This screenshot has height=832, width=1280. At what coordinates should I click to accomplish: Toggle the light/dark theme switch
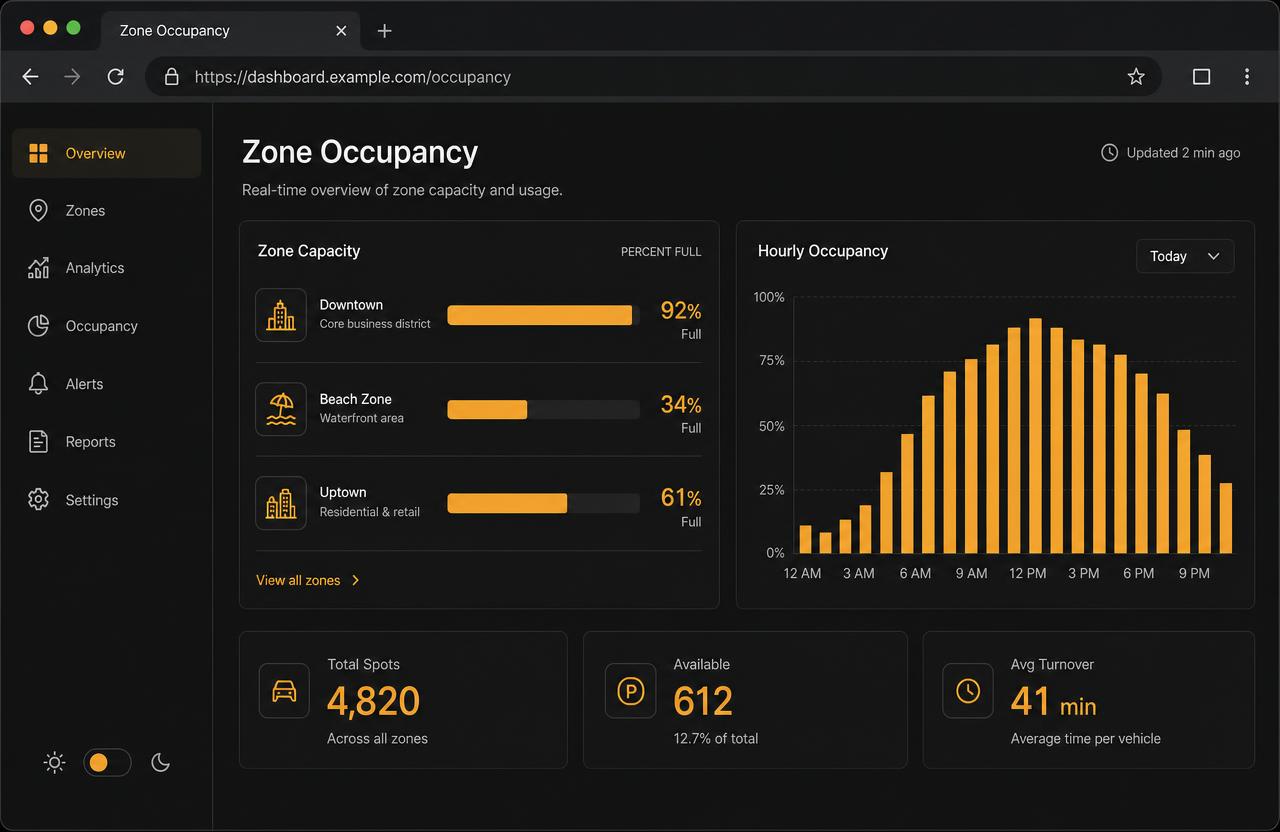(x=107, y=763)
